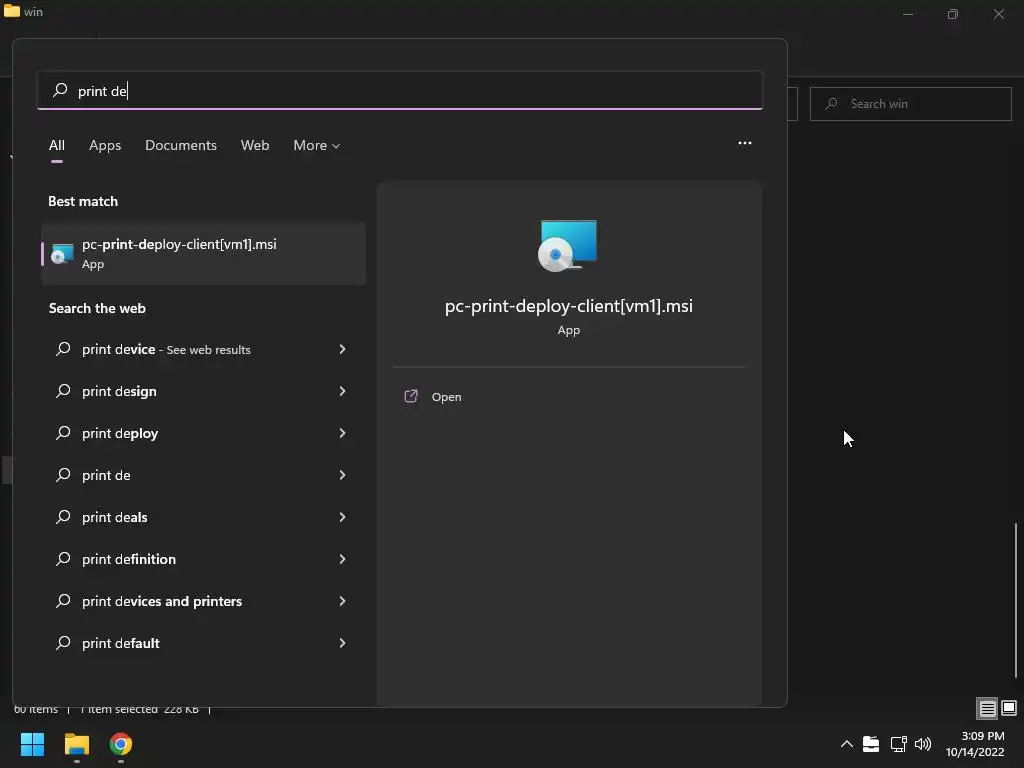Open best match pc-print-deploy-client[vm1].msi
The width and height of the screenshot is (1024, 768).
(203, 253)
